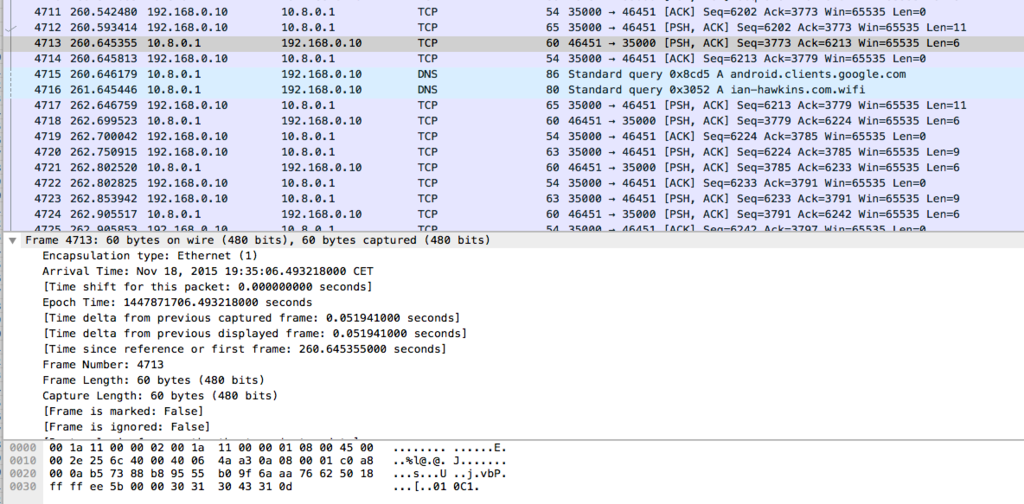The height and width of the screenshot is (504, 1024).
Task: Select packet row 4714 in list
Action: click(400, 59)
